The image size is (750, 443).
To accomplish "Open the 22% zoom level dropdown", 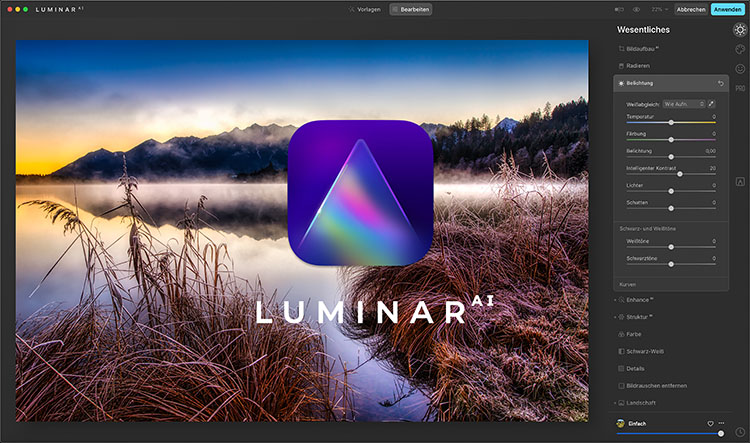I will (x=659, y=10).
